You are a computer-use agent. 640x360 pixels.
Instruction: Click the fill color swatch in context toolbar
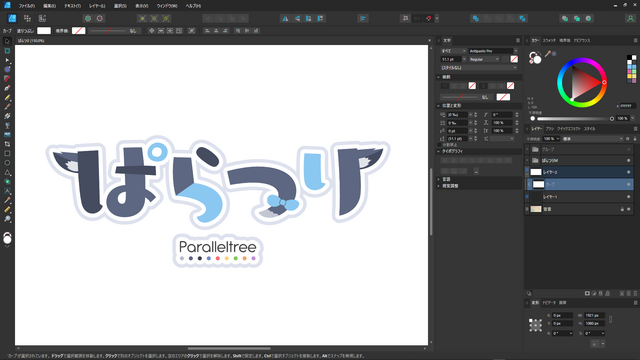pyautogui.click(x=44, y=31)
